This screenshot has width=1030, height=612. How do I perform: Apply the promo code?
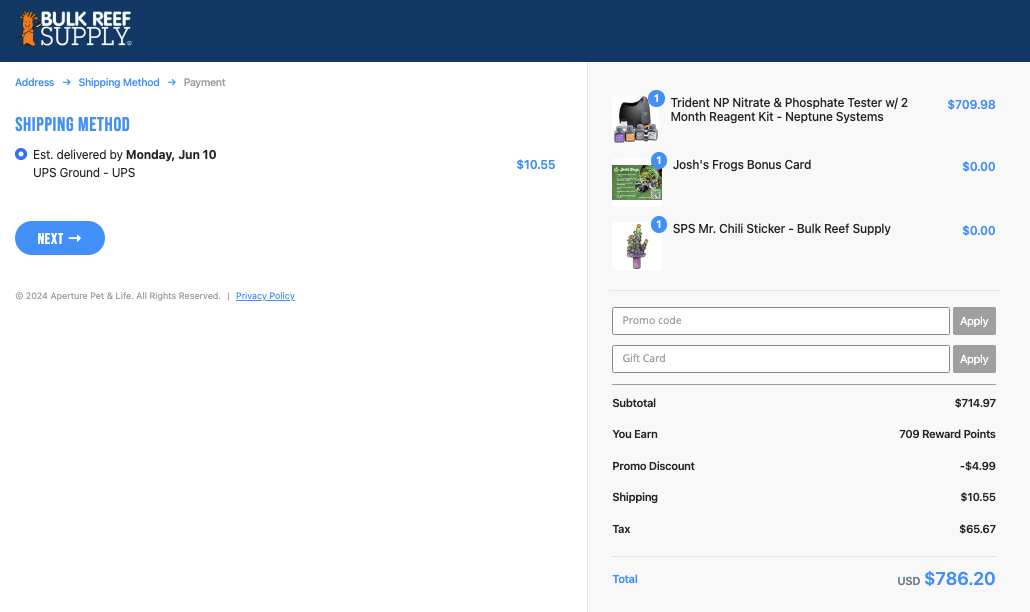click(974, 321)
